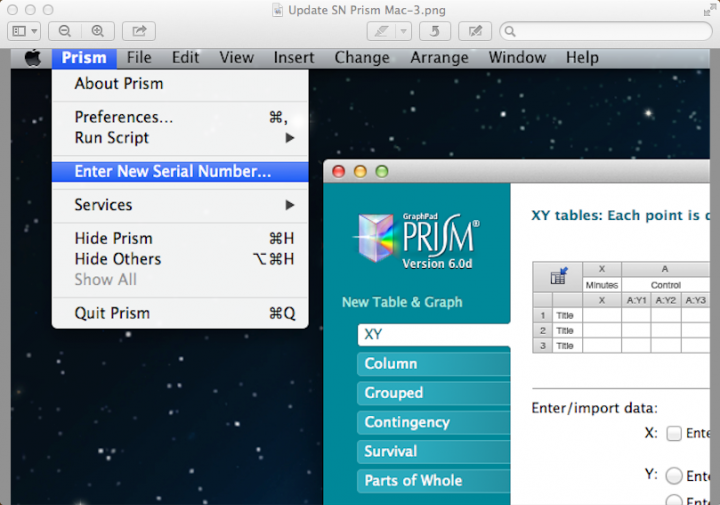Screen dimensions: 720x505
Task: Click the table import icon in sample table
Action: click(558, 276)
